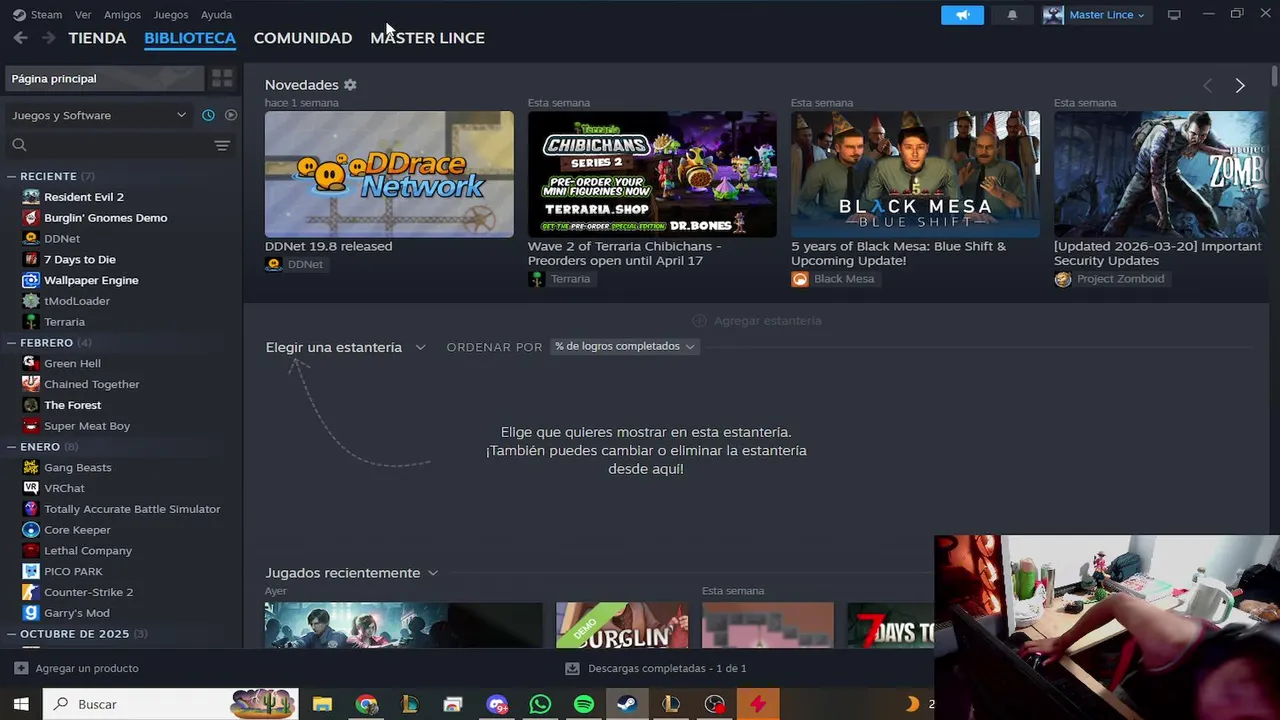Screen dimensions: 1280x720
Task: Click the VRChat sidebar icon
Action: coord(31,488)
